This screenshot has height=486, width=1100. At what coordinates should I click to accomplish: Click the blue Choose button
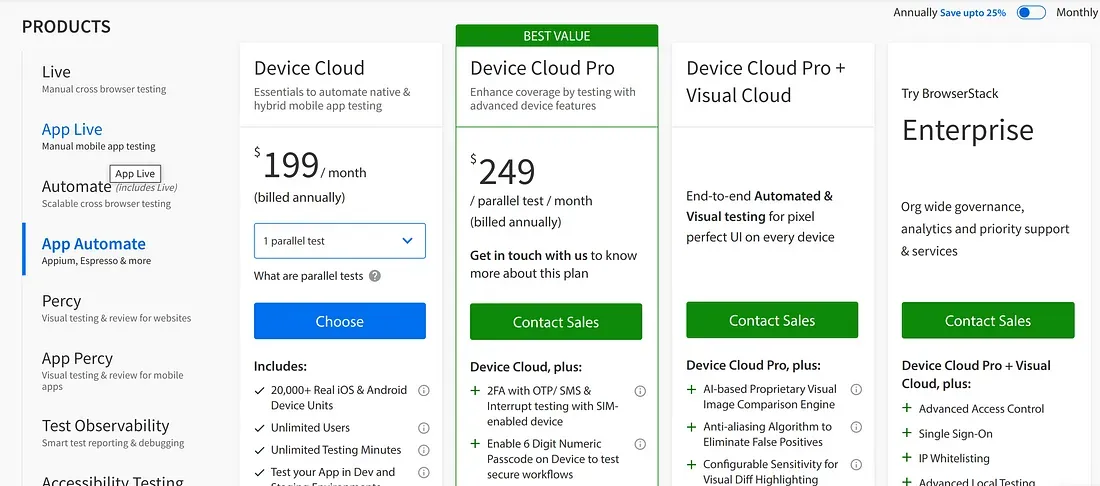pyautogui.click(x=340, y=321)
